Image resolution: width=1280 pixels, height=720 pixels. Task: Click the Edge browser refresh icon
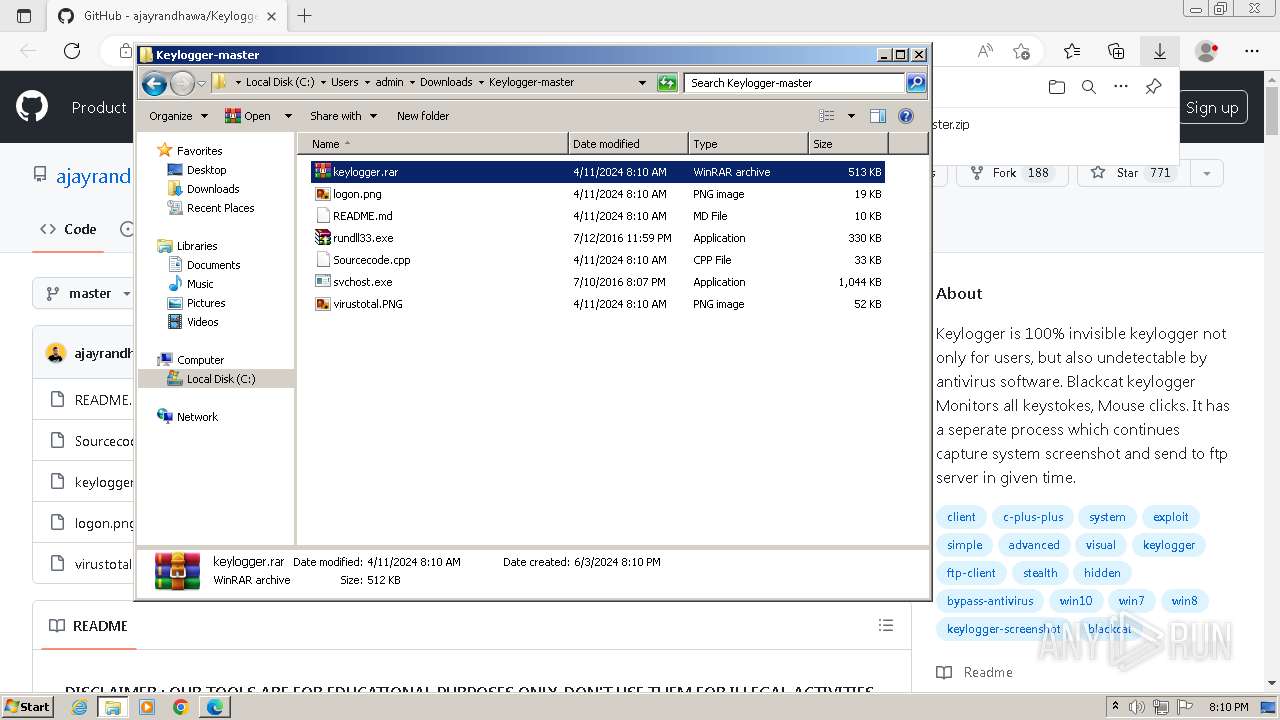[x=72, y=51]
